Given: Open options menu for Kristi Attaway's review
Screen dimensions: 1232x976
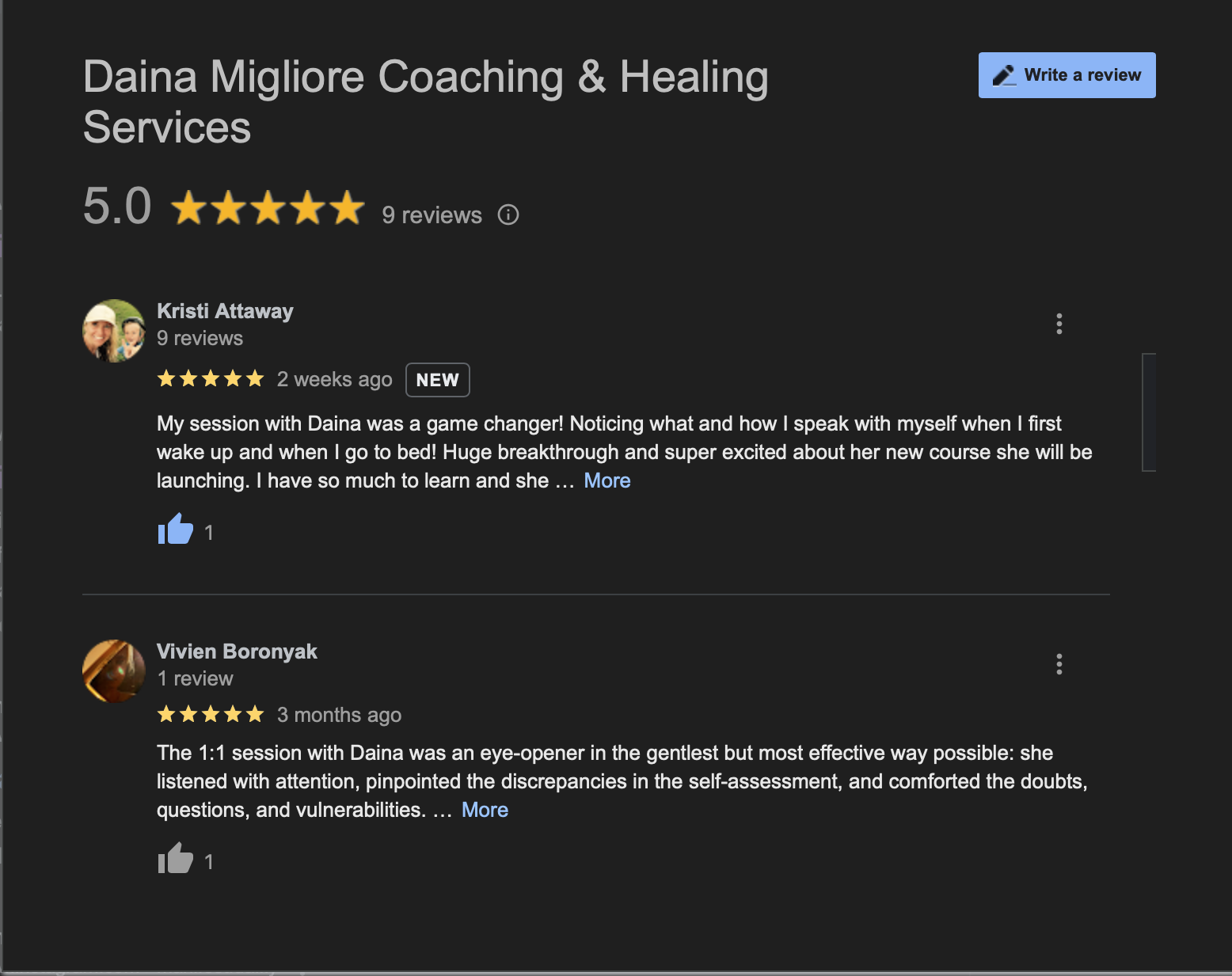Looking at the screenshot, I should [1059, 324].
